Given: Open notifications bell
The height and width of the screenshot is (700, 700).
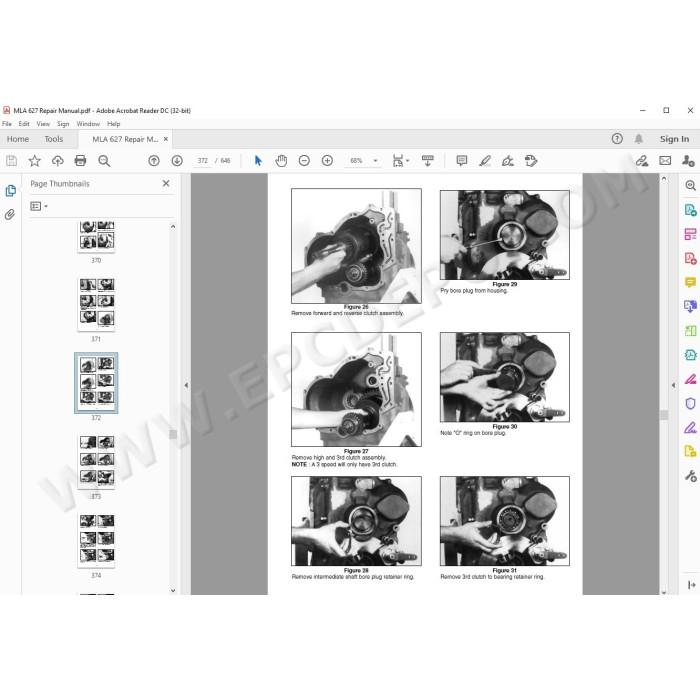Looking at the screenshot, I should click(639, 139).
